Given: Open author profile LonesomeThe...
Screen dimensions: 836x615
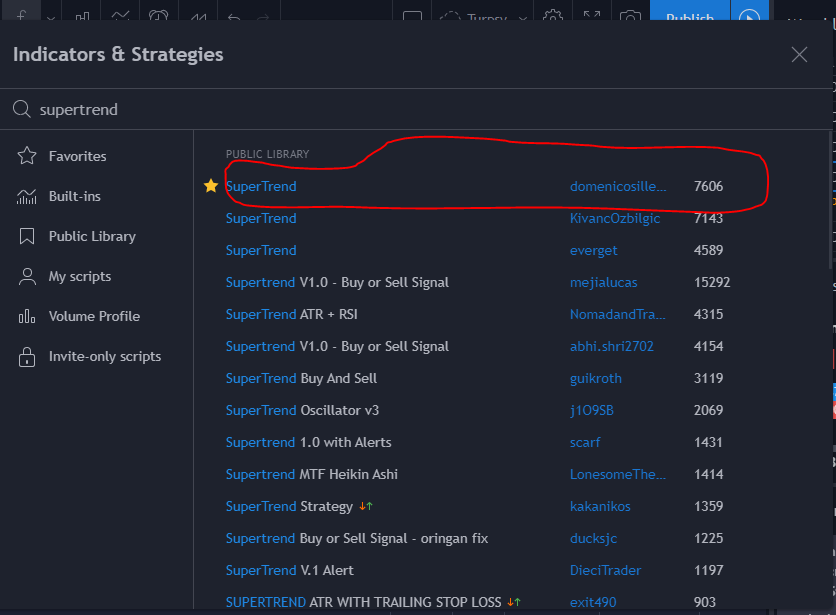Looking at the screenshot, I should [617, 474].
